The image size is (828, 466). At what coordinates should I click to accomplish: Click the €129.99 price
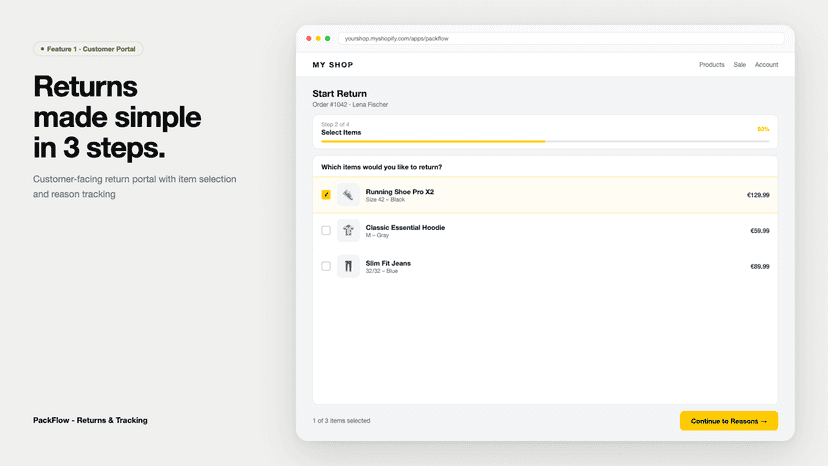point(758,195)
